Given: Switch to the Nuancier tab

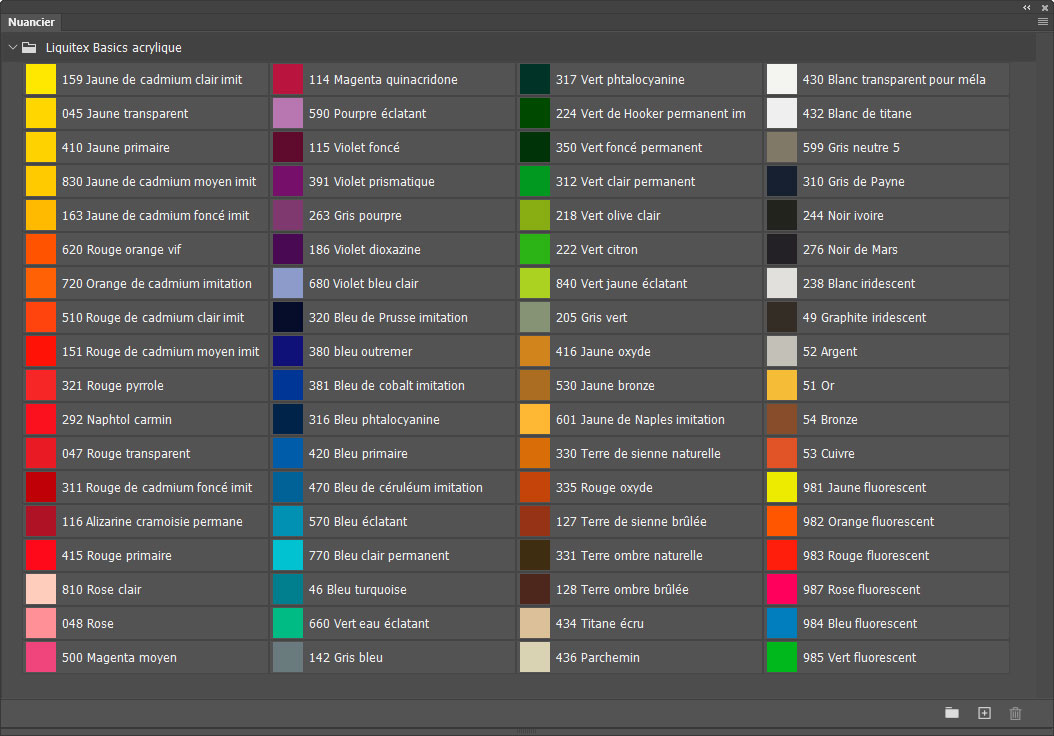Looking at the screenshot, I should tap(31, 22).
